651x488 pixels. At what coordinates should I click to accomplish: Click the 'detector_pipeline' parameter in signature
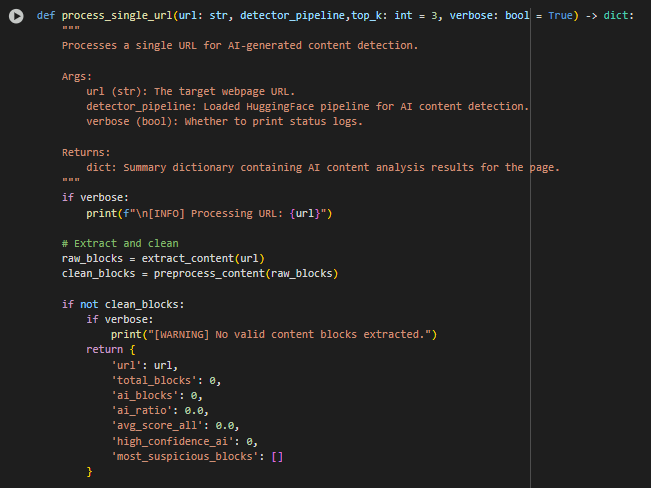(x=292, y=16)
